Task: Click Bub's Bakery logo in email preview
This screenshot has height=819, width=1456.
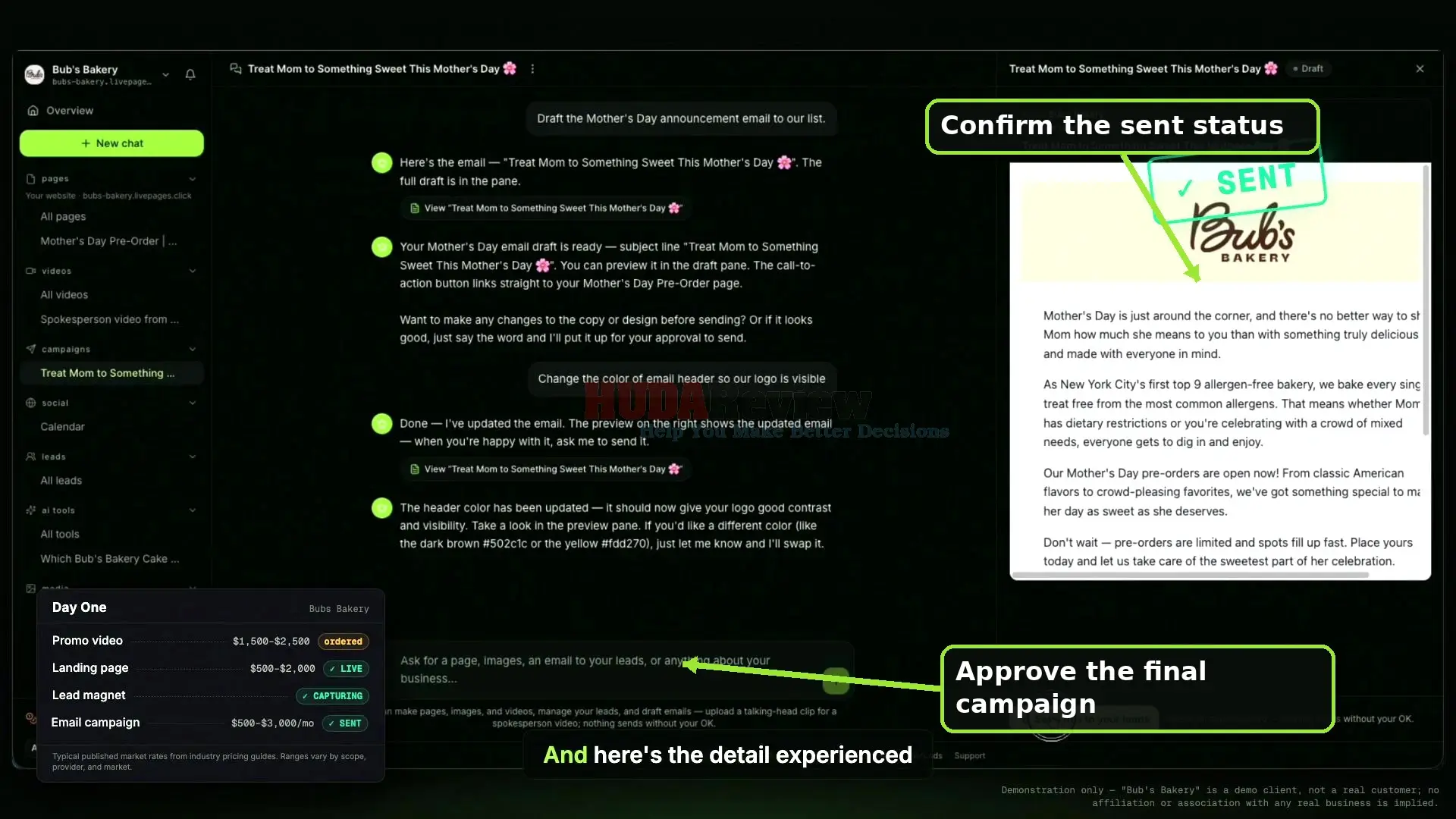Action: [x=1242, y=232]
